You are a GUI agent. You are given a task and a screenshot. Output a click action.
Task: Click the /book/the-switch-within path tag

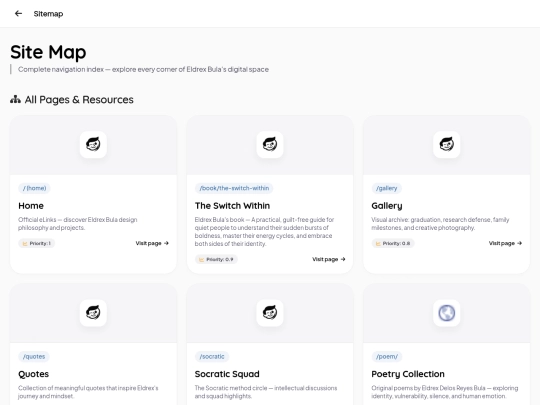tap(234, 188)
